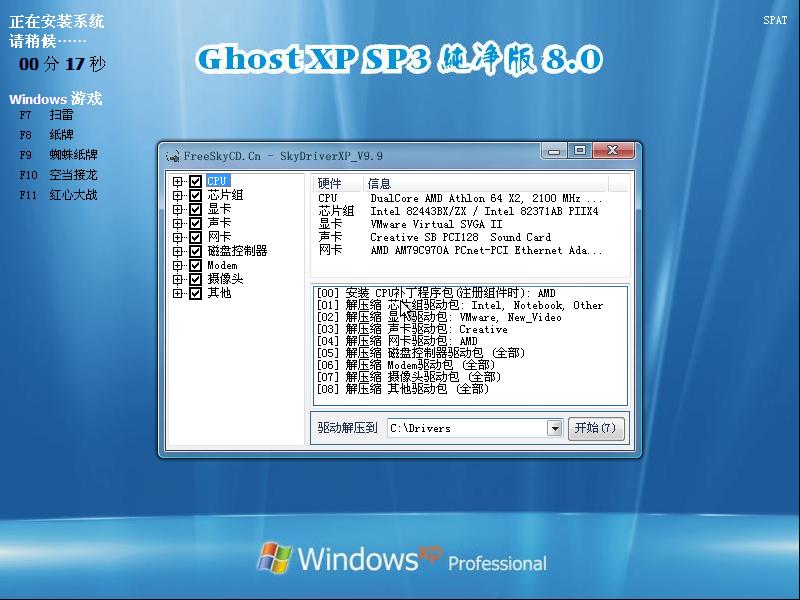The height and width of the screenshot is (600, 800).
Task: Click log line [01] 解压缩 芯片组驱动包
Action: tap(460, 305)
